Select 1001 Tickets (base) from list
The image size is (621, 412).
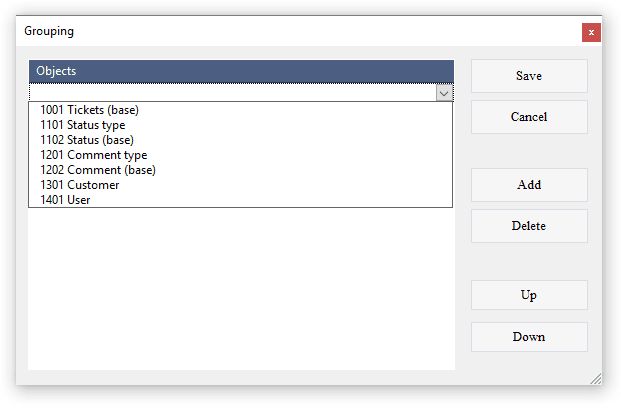point(89,110)
